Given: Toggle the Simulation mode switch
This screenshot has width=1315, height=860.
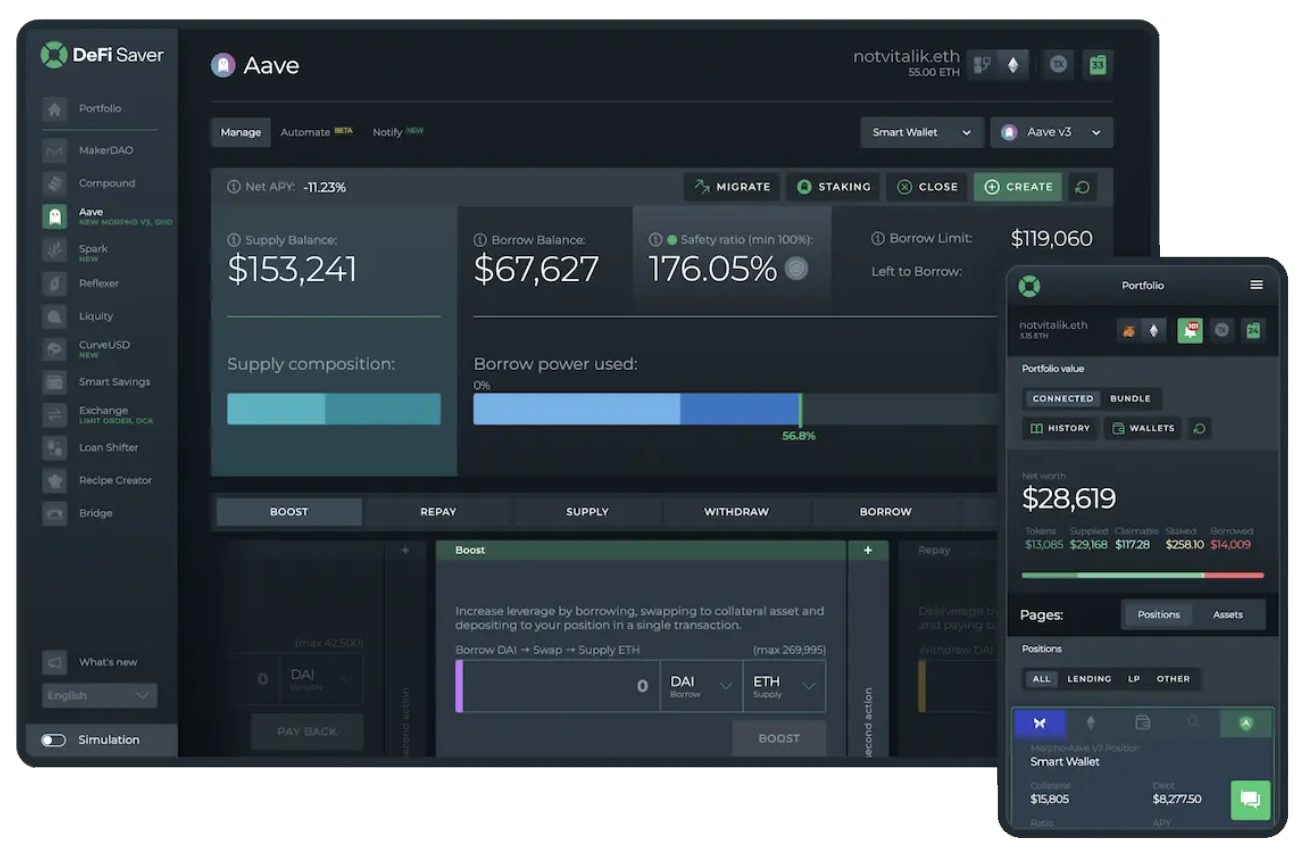Looking at the screenshot, I should [54, 740].
